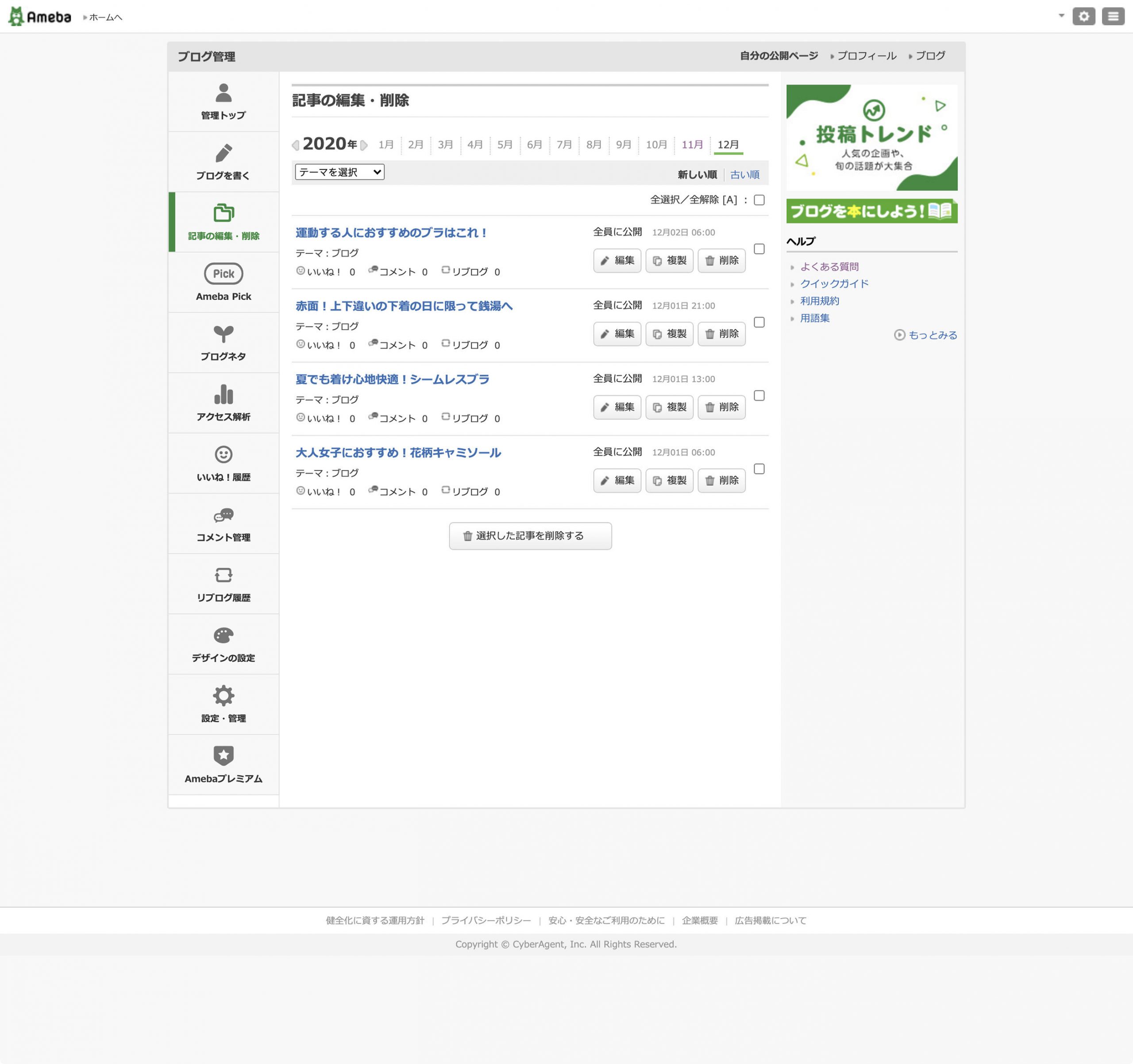This screenshot has height=1064, width=1133.
Task: Sort articles by 古い順
Action: (x=744, y=175)
